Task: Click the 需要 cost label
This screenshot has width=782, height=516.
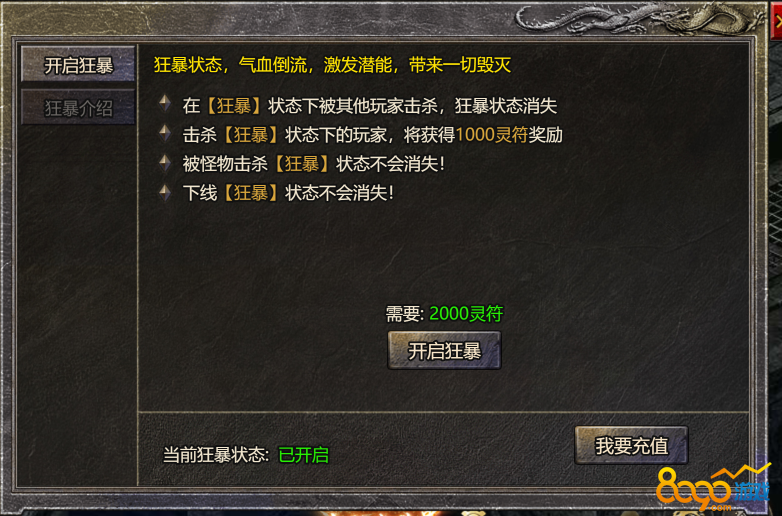Action: (404, 314)
